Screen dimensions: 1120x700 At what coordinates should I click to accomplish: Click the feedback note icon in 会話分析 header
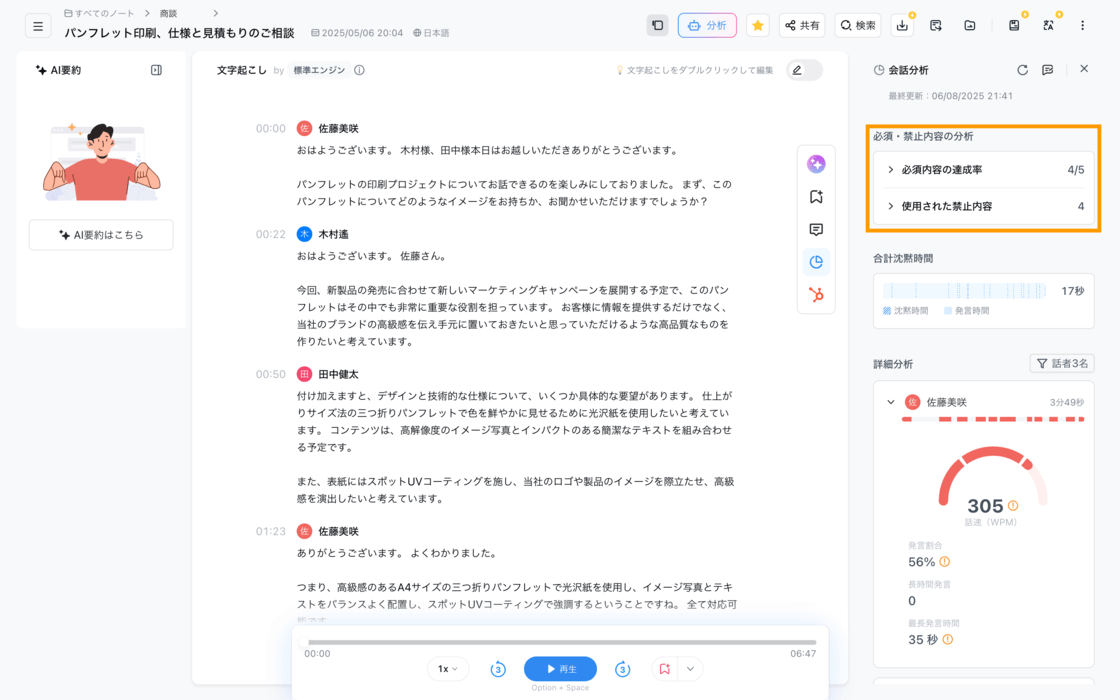tap(1048, 70)
